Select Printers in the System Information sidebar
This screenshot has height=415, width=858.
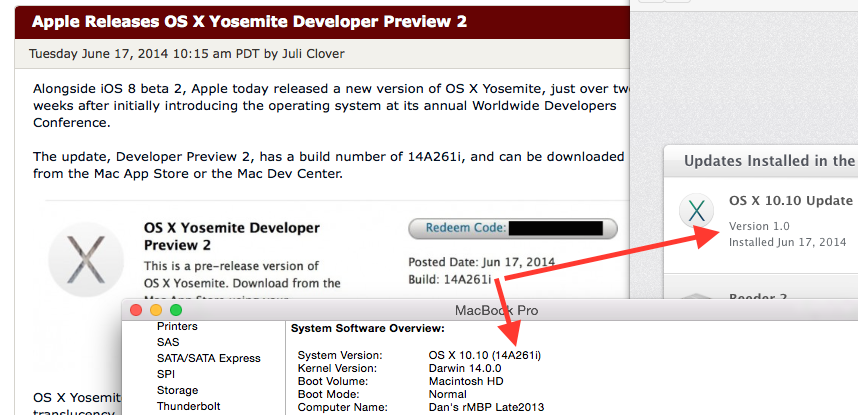pyautogui.click(x=177, y=326)
